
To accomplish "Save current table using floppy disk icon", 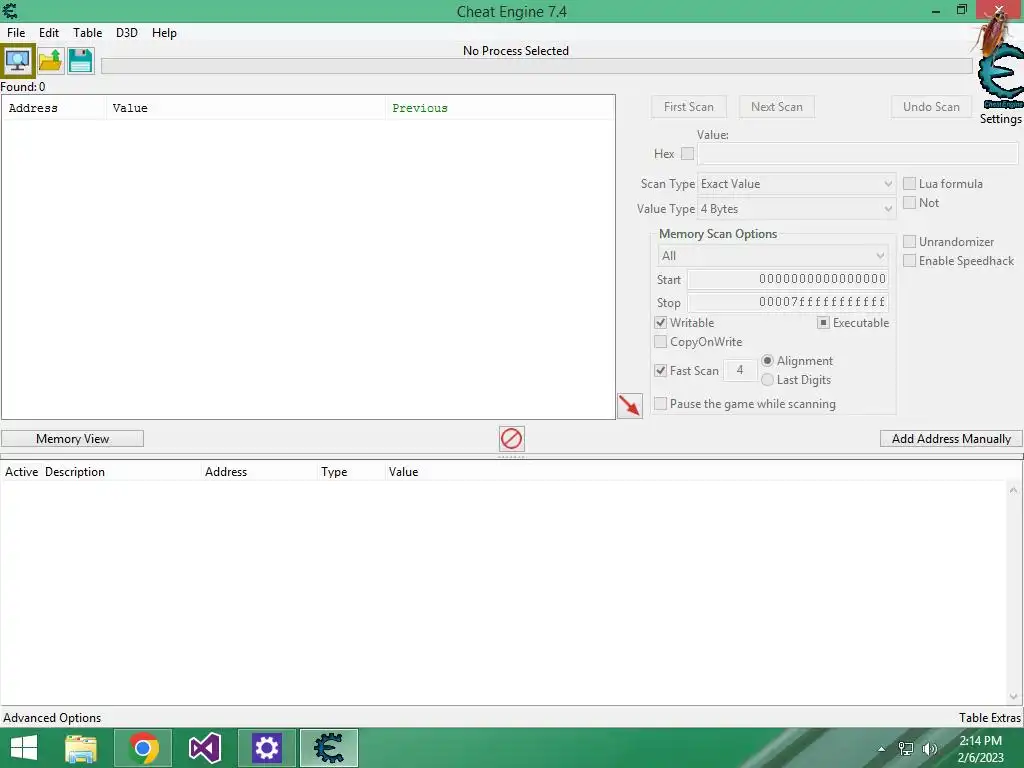I will tap(80, 61).
